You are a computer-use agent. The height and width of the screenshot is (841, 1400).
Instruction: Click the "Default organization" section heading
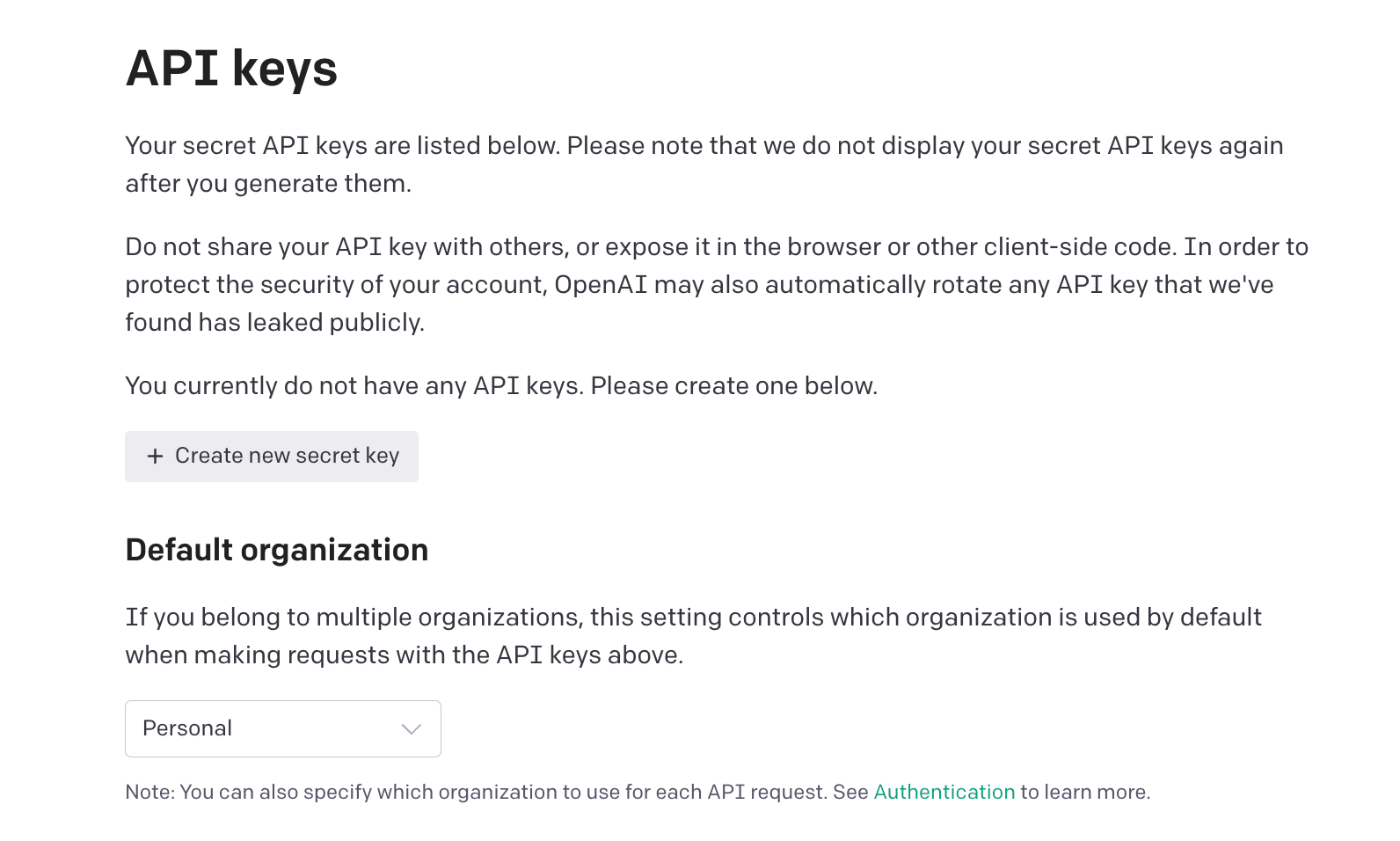pyautogui.click(x=276, y=550)
